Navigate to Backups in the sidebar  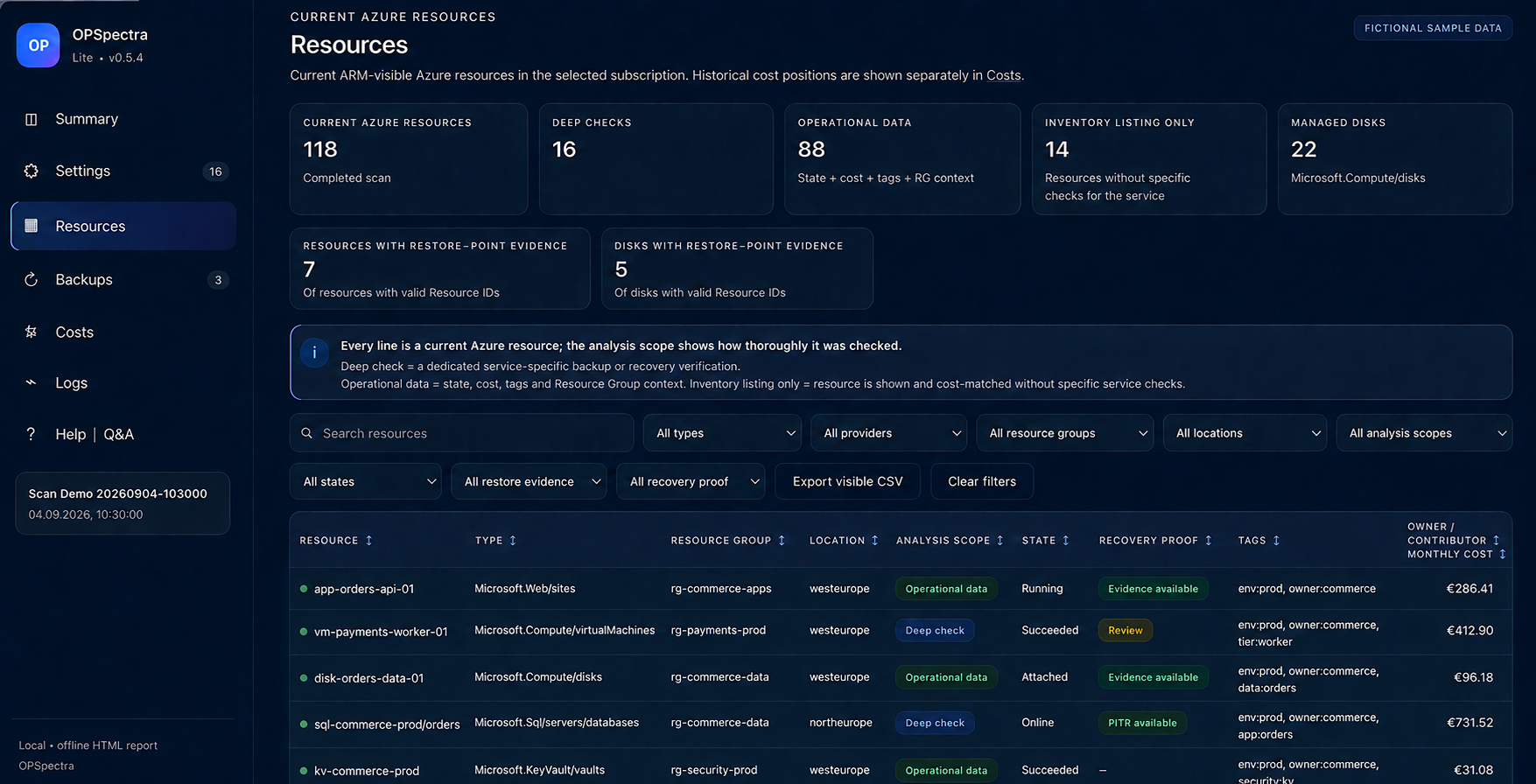point(123,280)
